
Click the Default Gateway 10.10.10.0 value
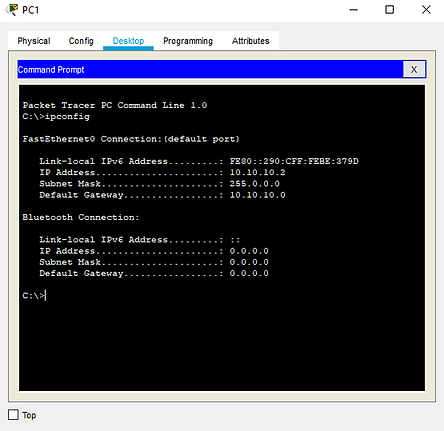point(257,195)
